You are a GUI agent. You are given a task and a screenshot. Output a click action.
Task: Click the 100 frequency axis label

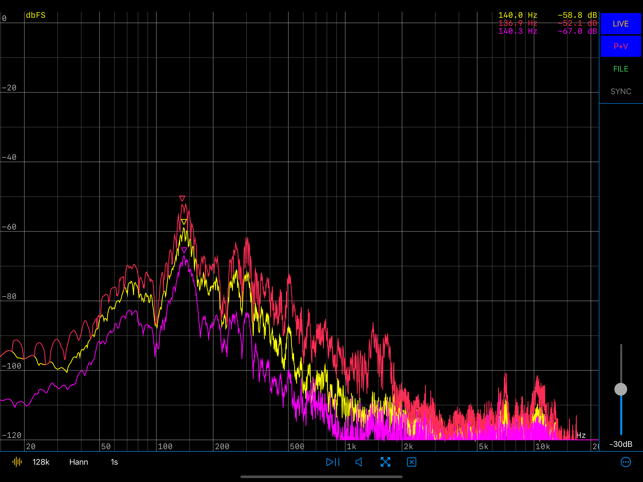pos(165,446)
